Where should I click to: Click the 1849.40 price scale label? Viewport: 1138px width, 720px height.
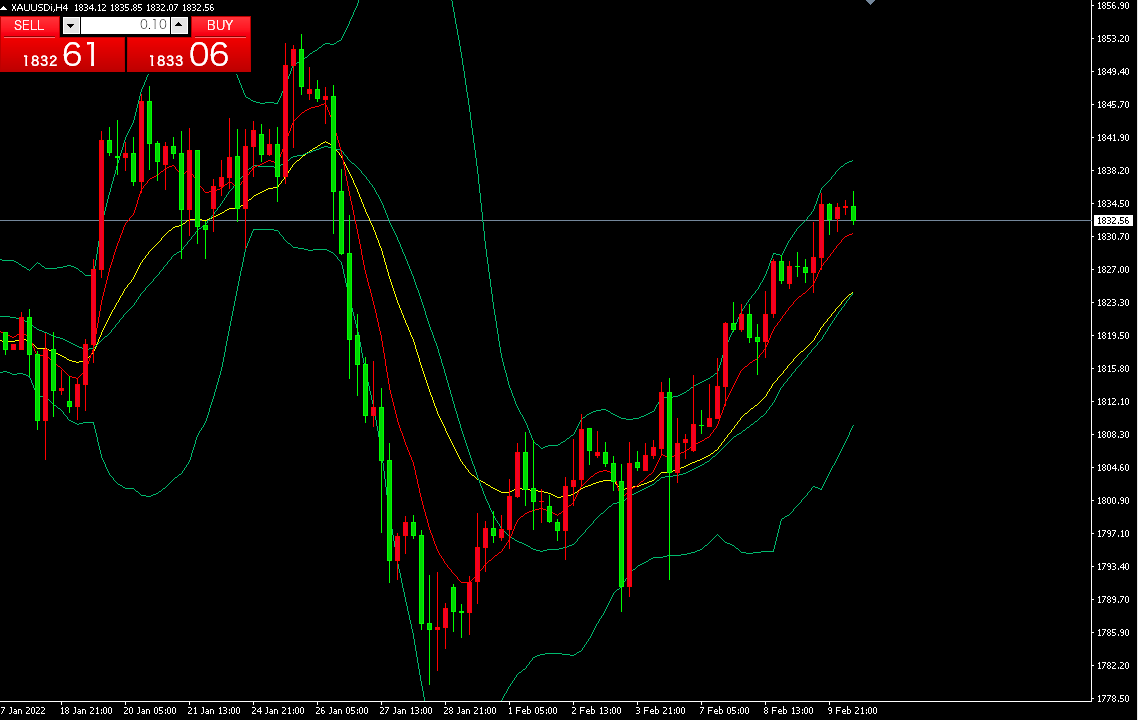(1113, 72)
